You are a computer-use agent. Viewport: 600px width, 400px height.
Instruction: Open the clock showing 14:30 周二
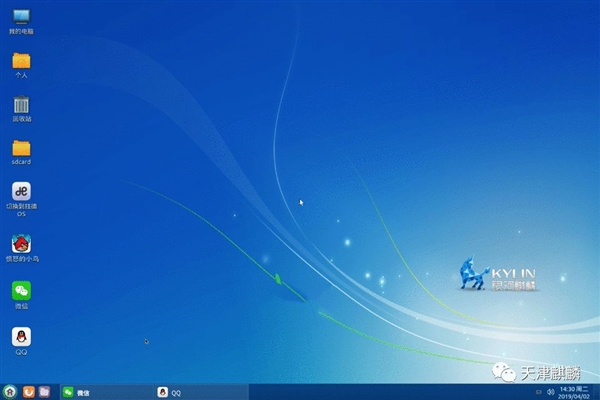tap(574, 393)
